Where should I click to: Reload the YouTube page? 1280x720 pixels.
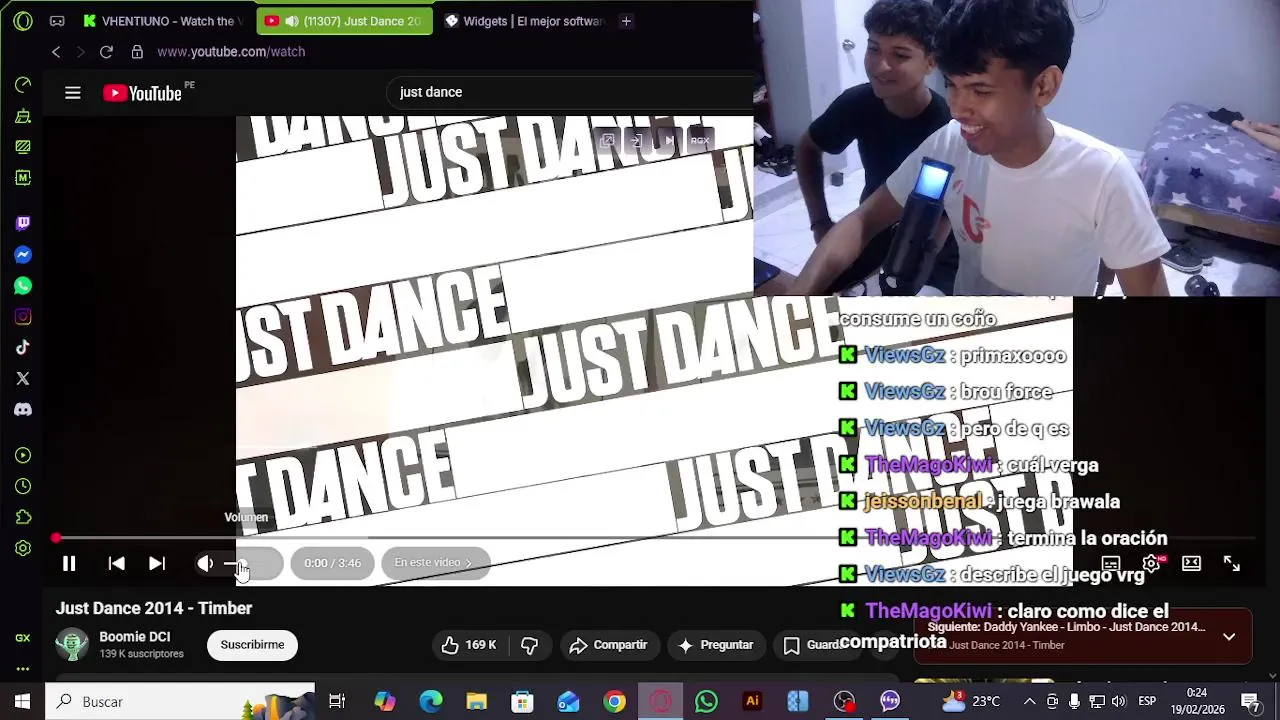click(106, 52)
